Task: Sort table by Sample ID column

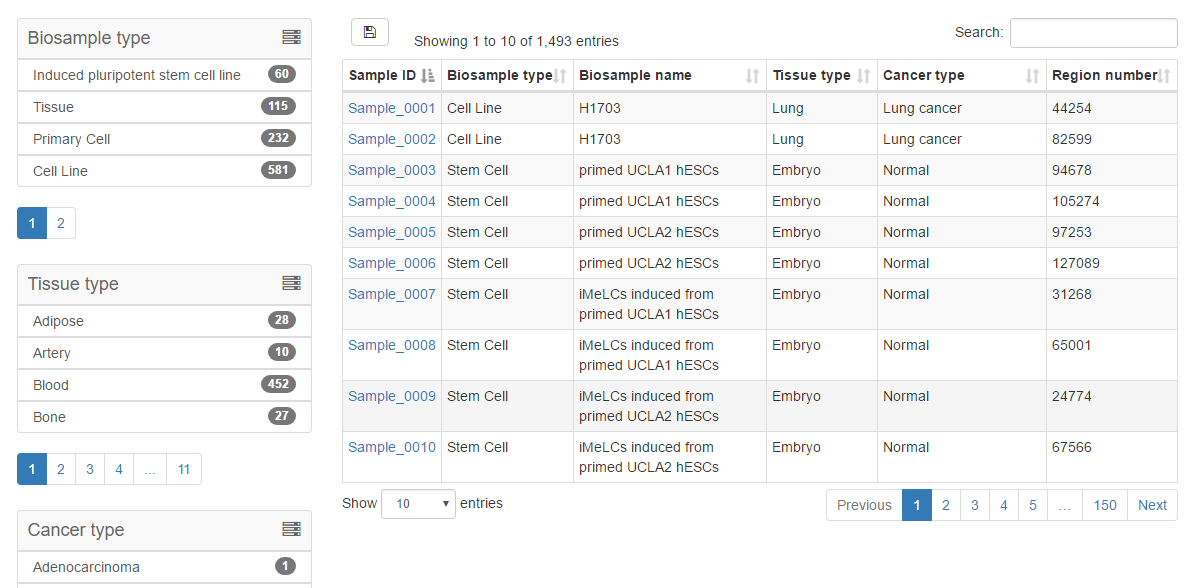Action: pyautogui.click(x=392, y=75)
